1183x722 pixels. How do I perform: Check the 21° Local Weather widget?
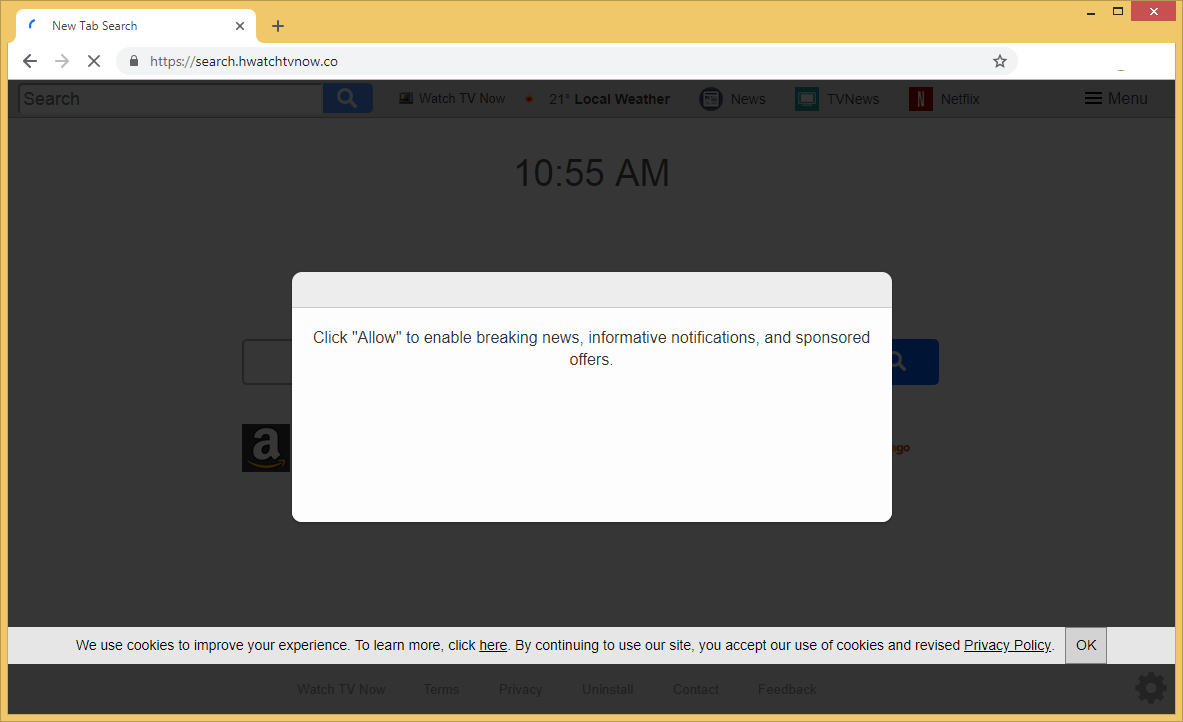pyautogui.click(x=598, y=99)
